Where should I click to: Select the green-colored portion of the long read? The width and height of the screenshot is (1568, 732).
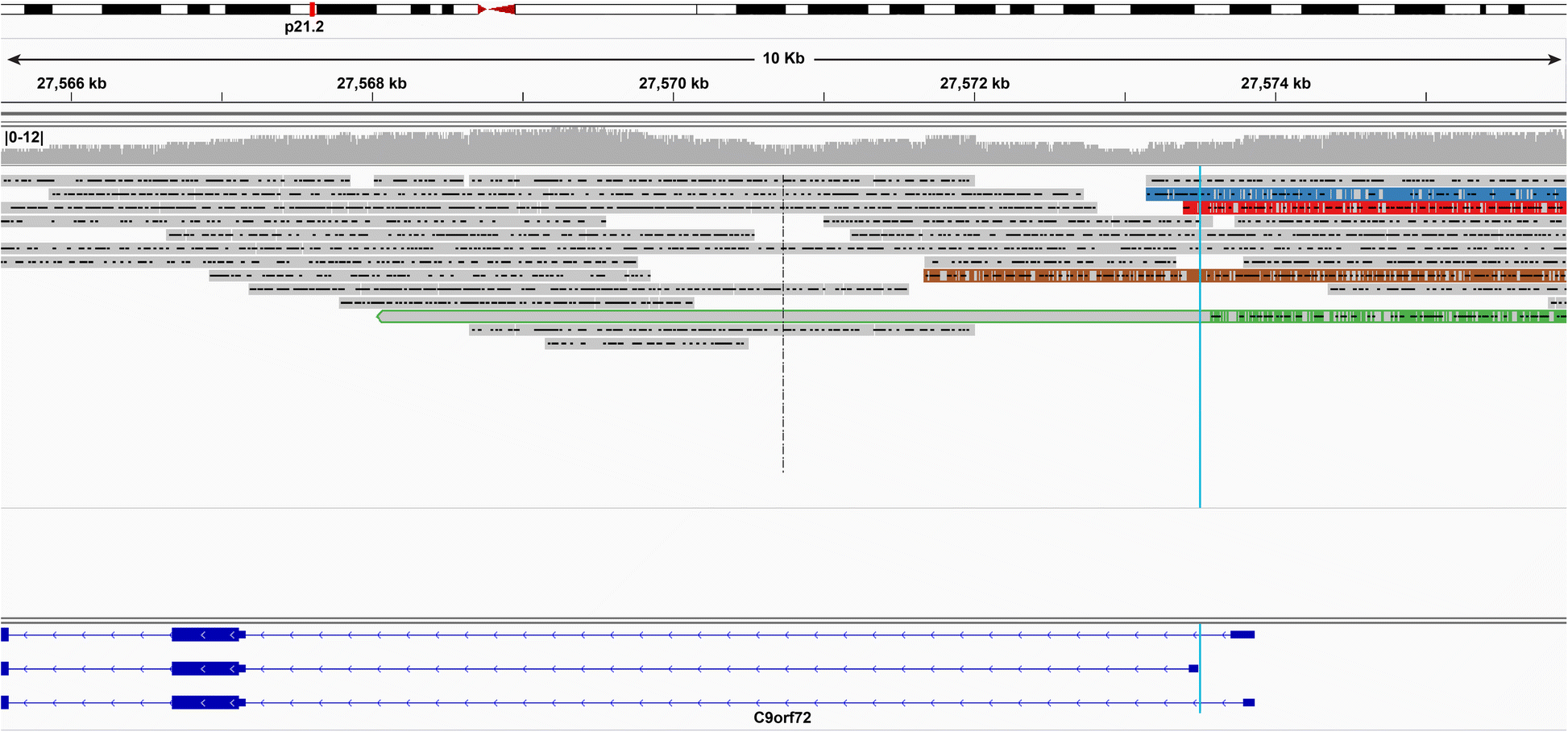(1388, 317)
